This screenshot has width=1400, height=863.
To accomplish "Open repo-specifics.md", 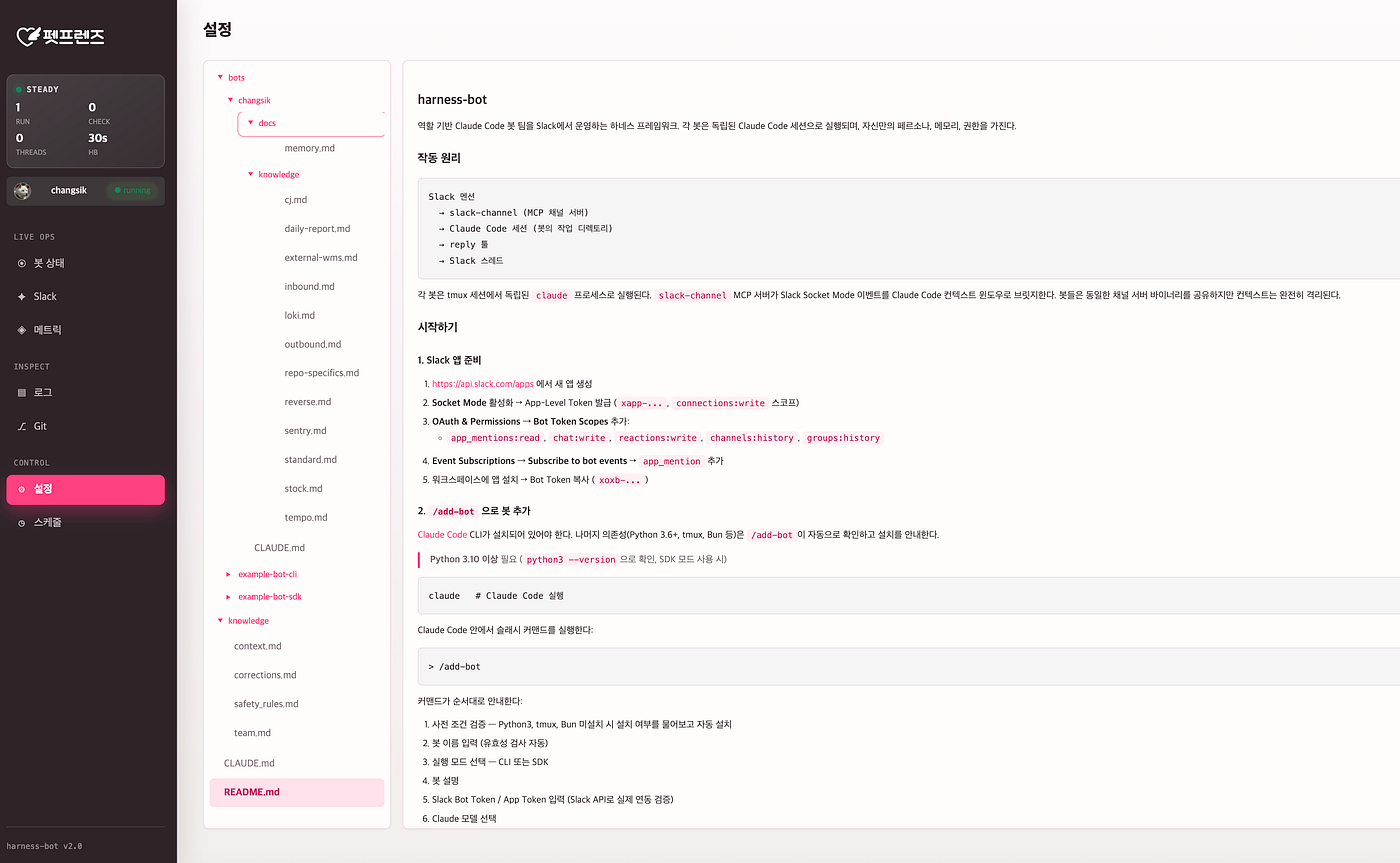I will point(322,373).
